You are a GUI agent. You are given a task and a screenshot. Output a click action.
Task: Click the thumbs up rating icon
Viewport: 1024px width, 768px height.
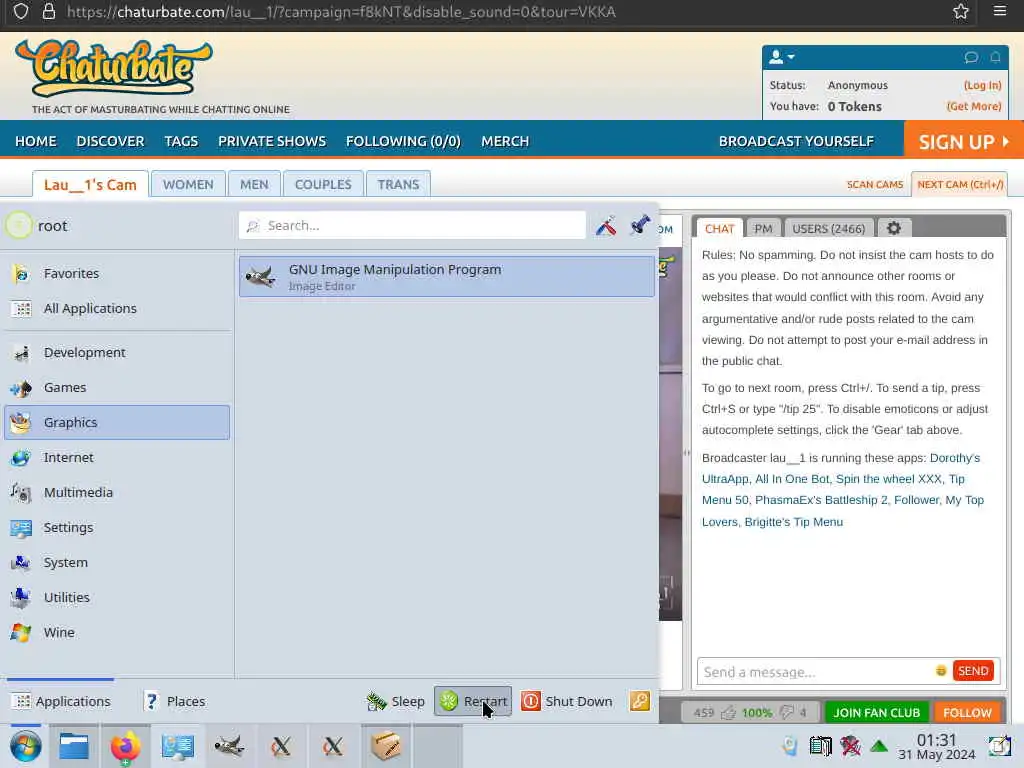pyautogui.click(x=728, y=712)
